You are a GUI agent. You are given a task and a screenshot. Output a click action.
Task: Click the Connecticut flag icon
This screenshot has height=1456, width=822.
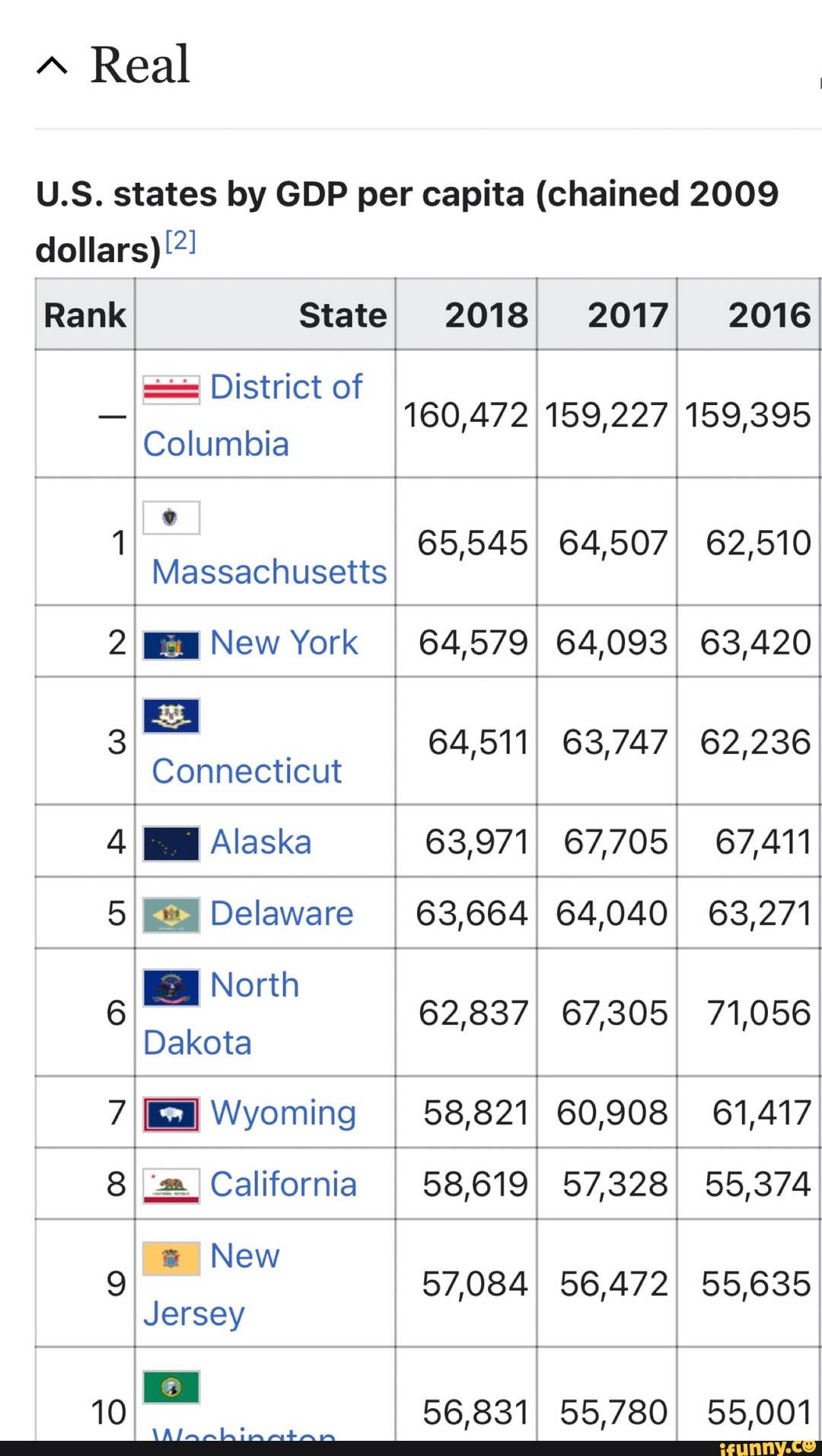coord(169,714)
